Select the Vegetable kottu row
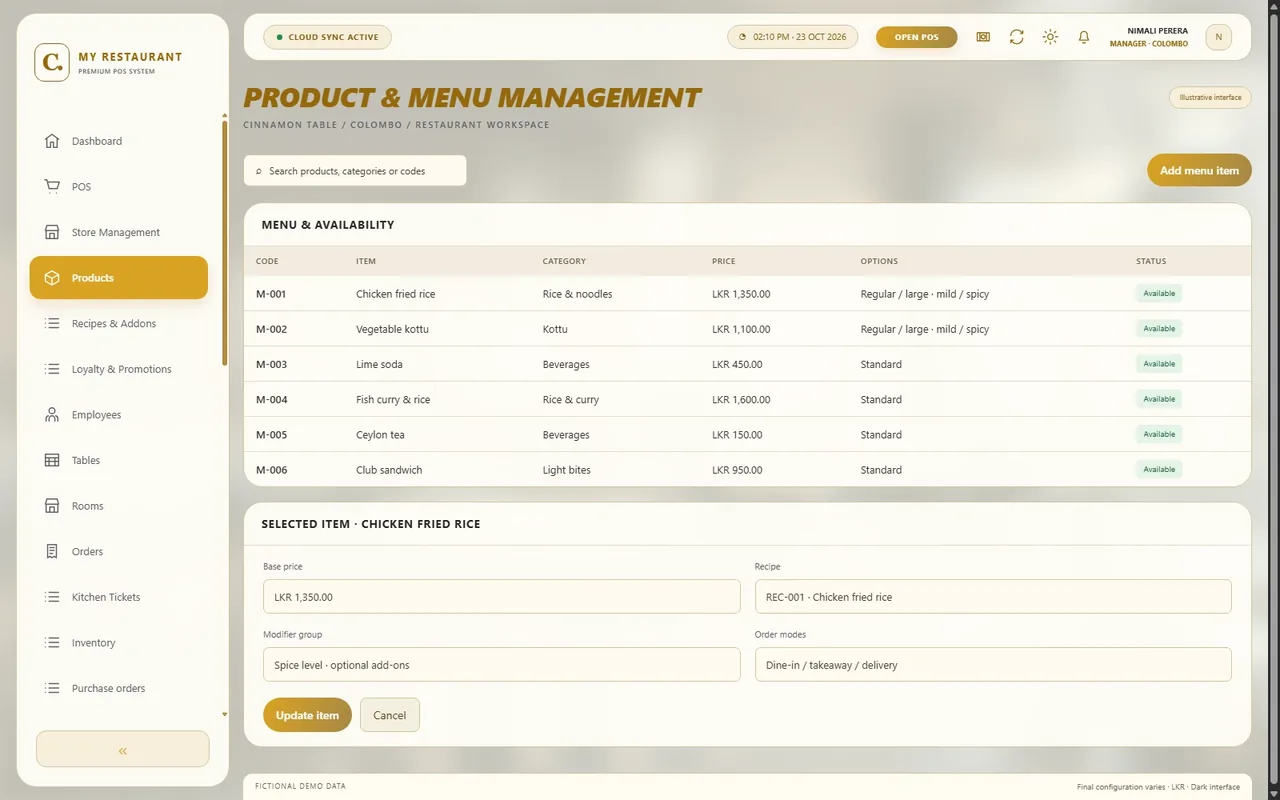Viewport: 1280px width, 800px height. 747,329
